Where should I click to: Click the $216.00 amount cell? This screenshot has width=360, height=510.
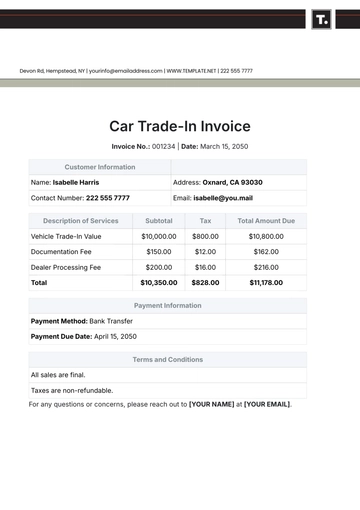coord(266,267)
